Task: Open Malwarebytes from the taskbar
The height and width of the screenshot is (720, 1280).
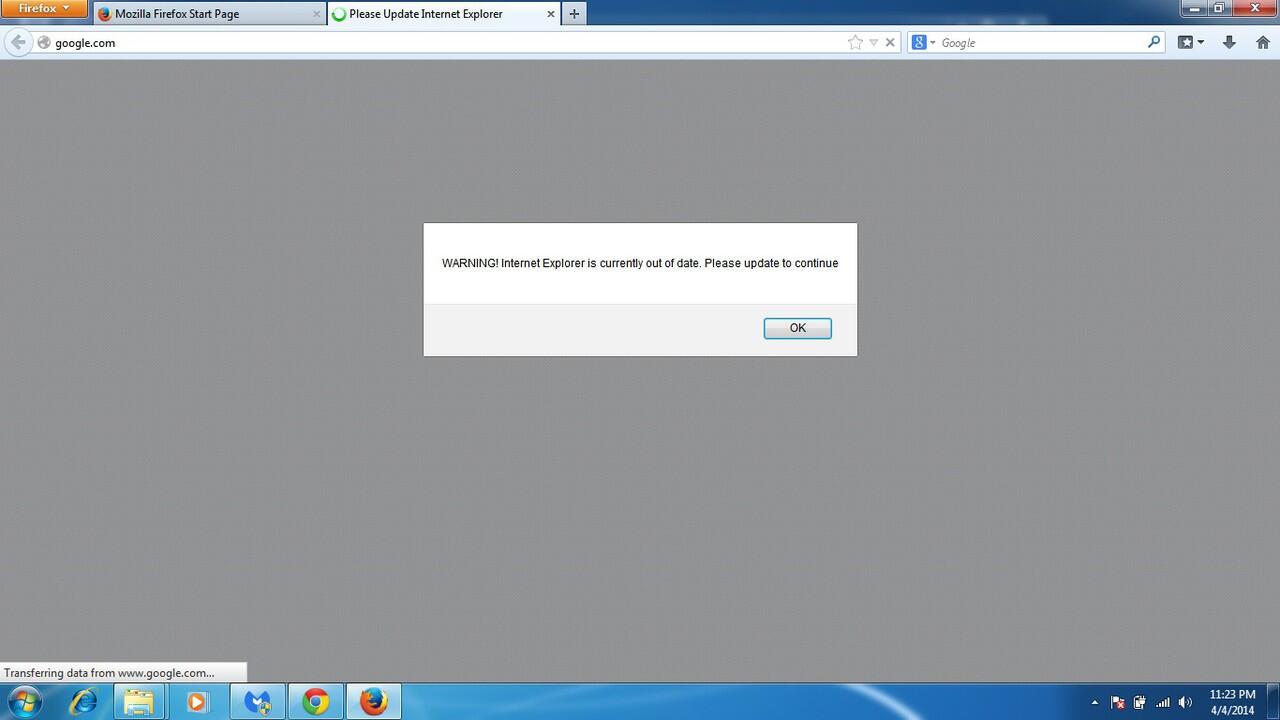Action: point(258,702)
